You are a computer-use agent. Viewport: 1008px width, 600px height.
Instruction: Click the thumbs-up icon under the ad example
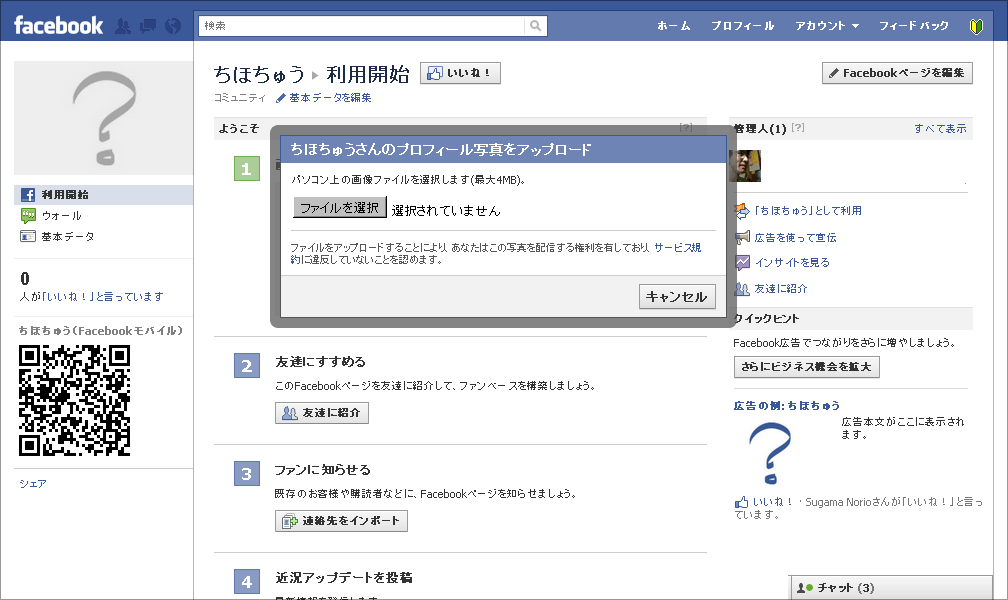click(741, 502)
